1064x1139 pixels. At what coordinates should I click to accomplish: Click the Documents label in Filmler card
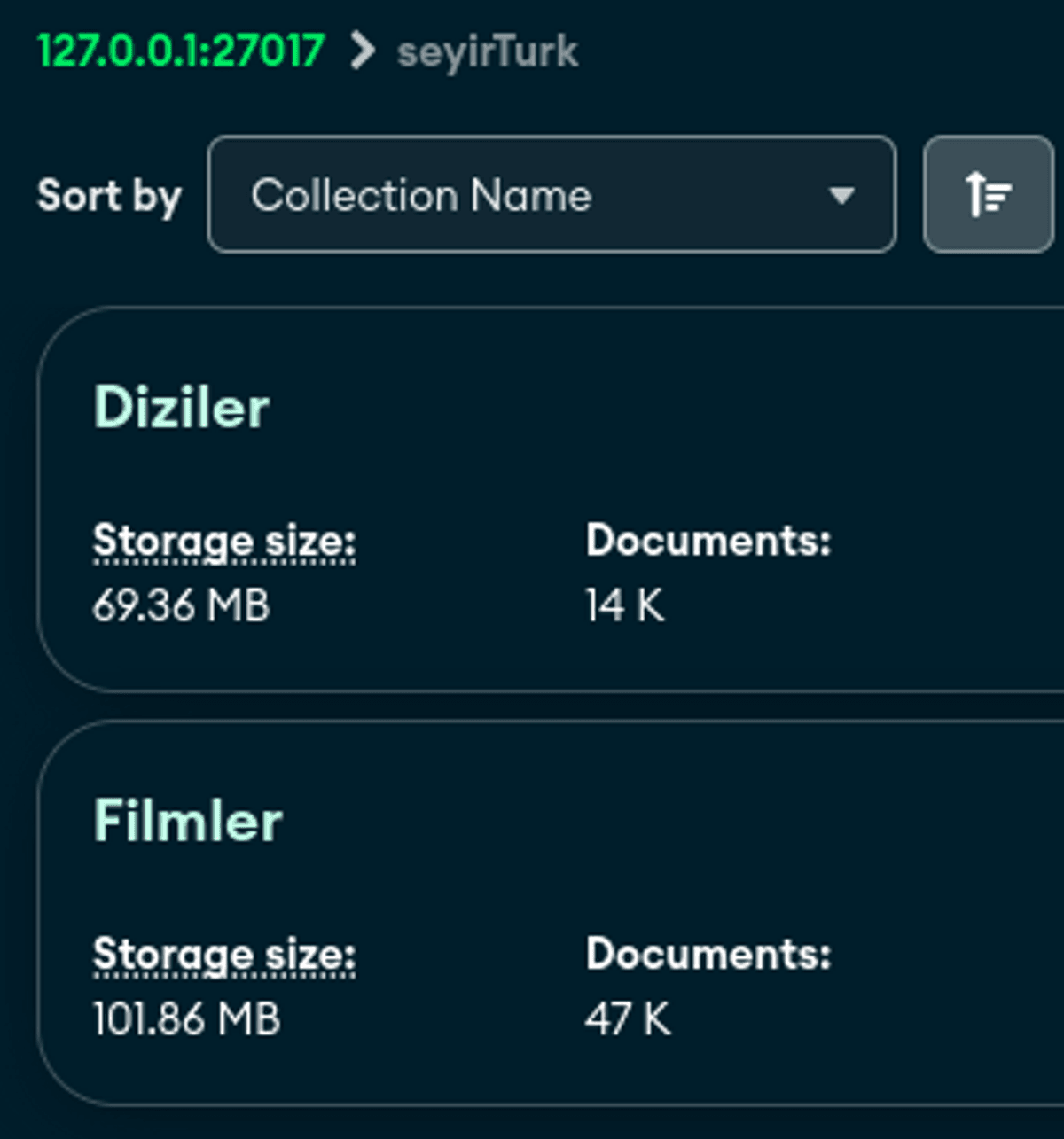click(x=708, y=954)
